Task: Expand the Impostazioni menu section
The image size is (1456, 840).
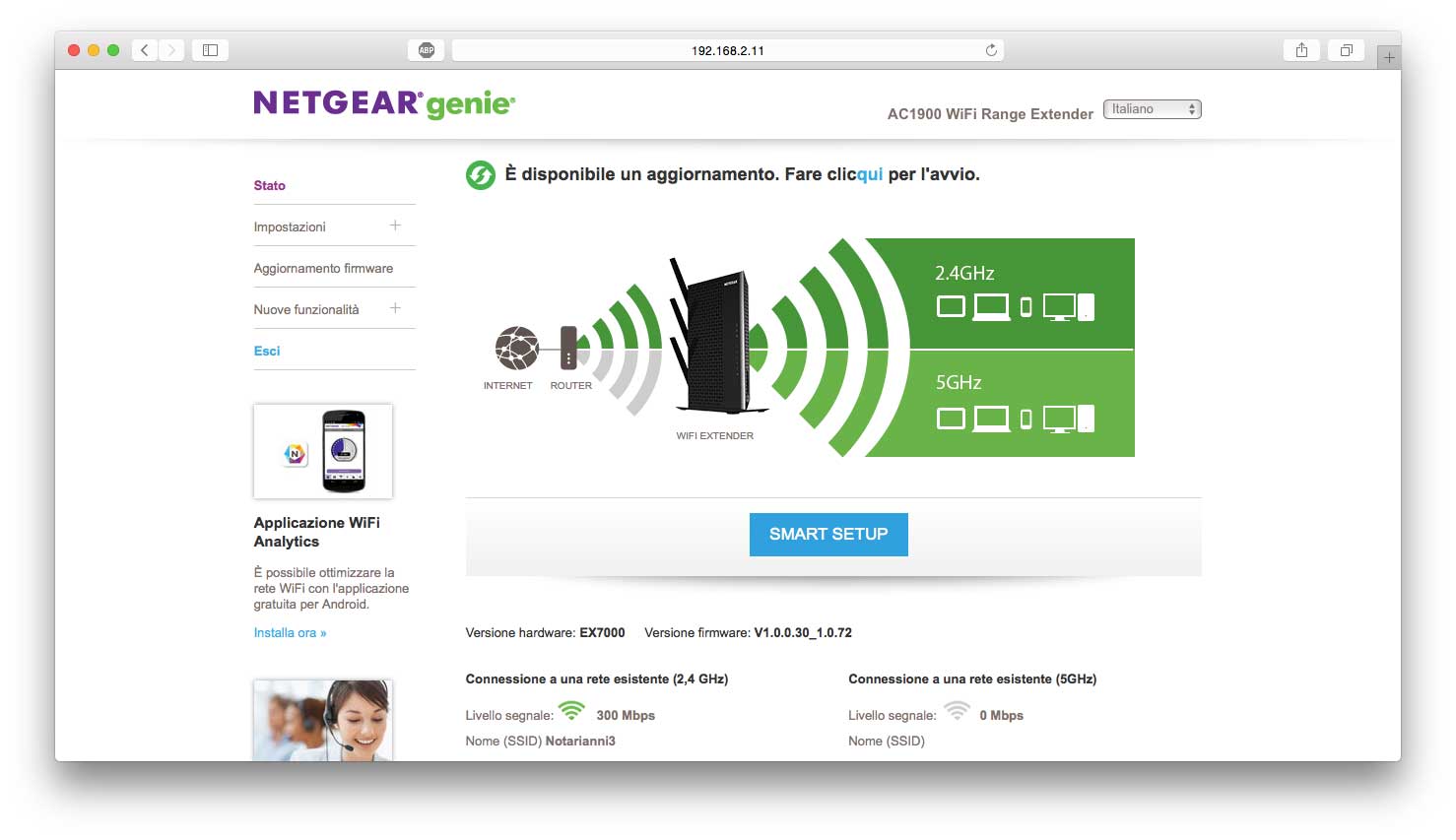Action: click(x=395, y=226)
